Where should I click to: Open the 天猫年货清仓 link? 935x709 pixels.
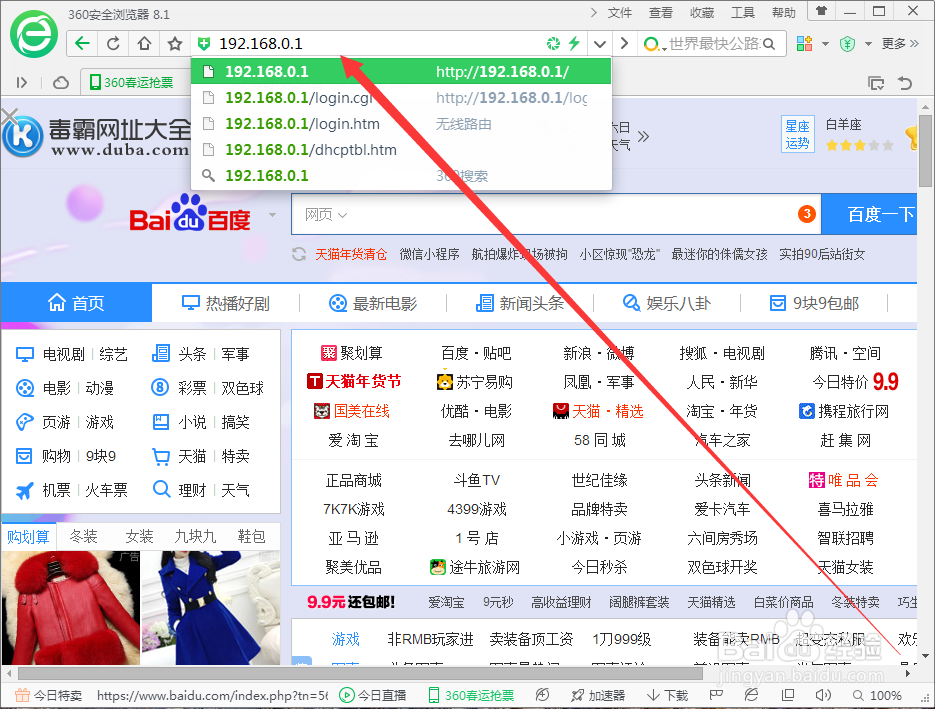[x=351, y=255]
